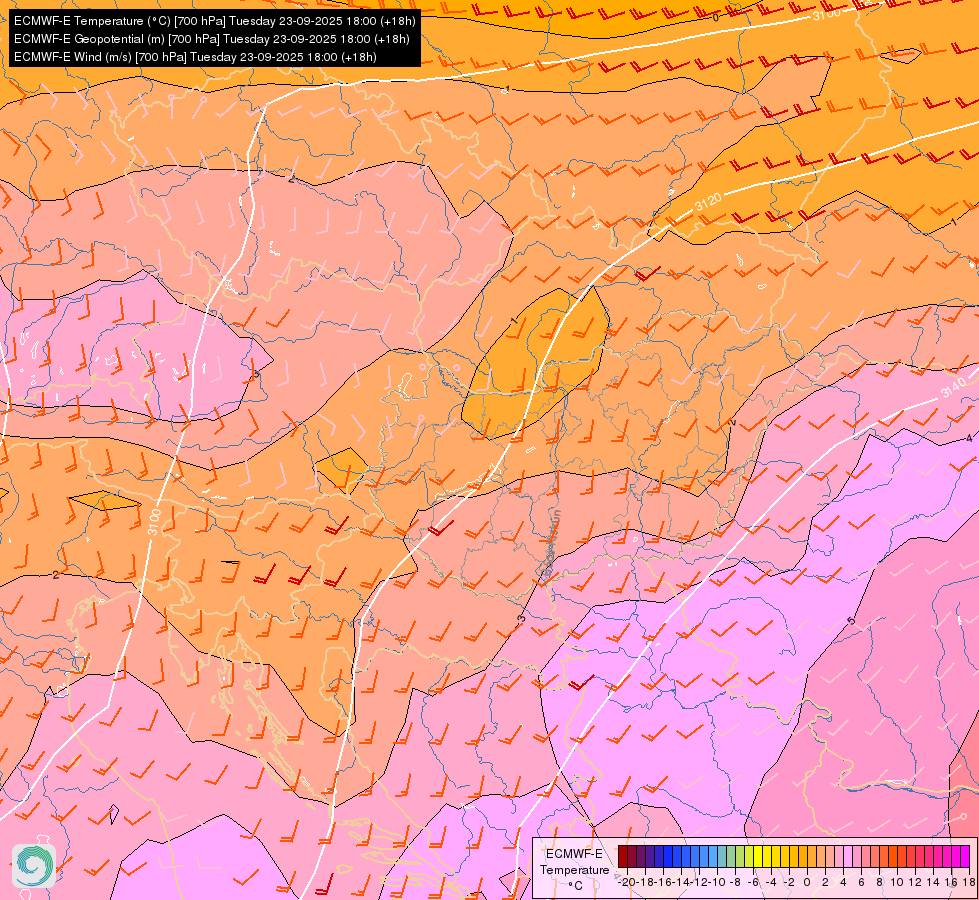Click the -20 value on the legend scale

(x=626, y=883)
